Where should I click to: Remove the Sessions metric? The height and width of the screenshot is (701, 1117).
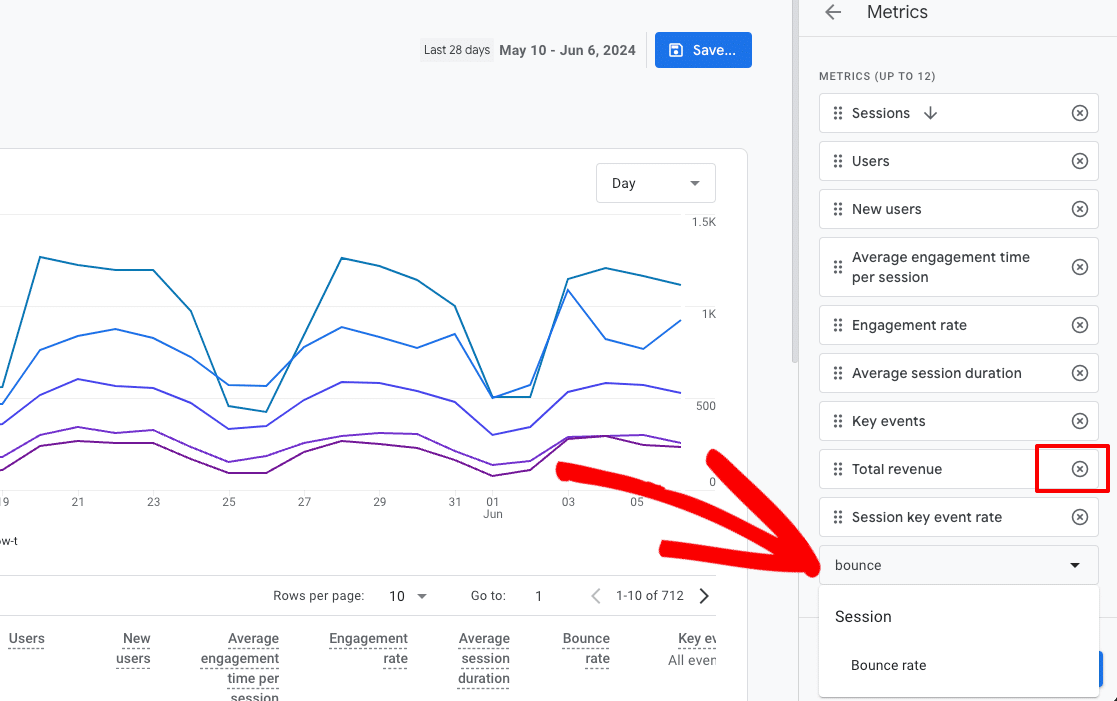pyautogui.click(x=1079, y=113)
